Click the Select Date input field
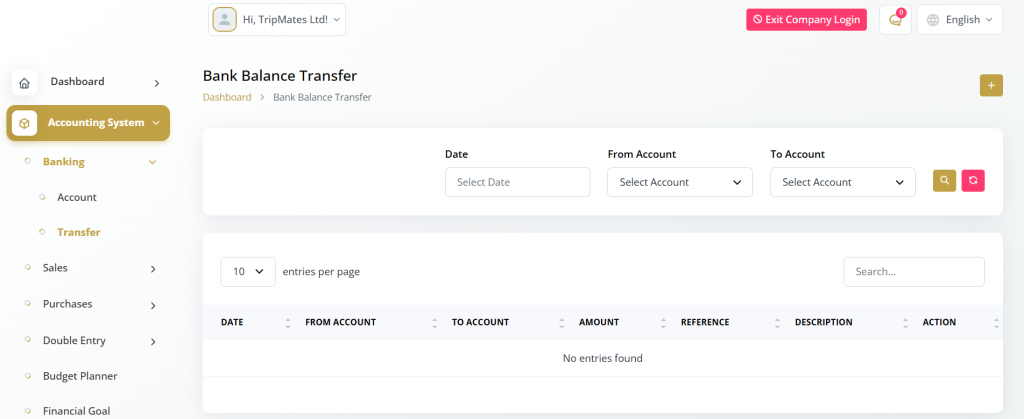This screenshot has height=419, width=1024. coord(517,182)
